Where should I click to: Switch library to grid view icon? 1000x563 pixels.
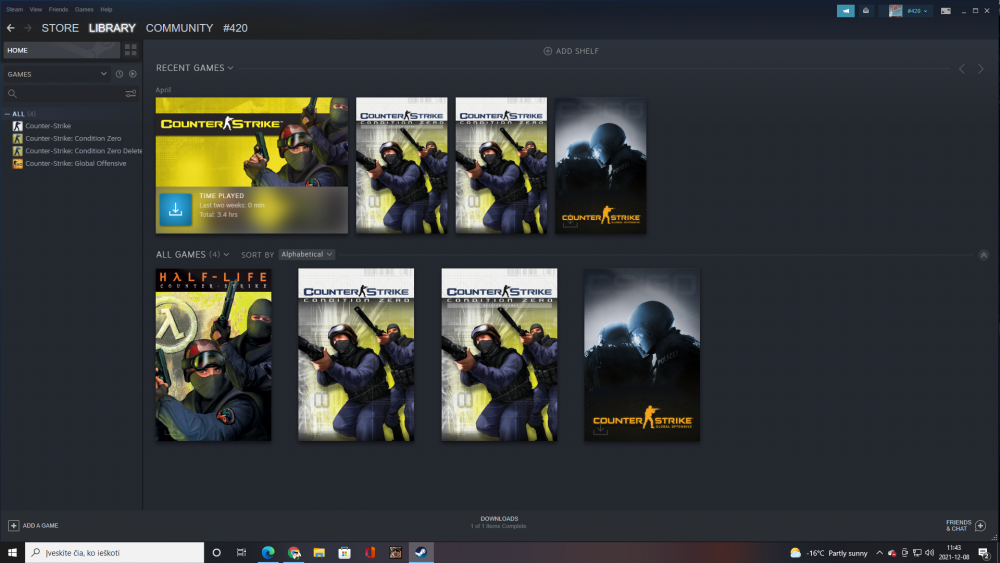pyautogui.click(x=131, y=50)
